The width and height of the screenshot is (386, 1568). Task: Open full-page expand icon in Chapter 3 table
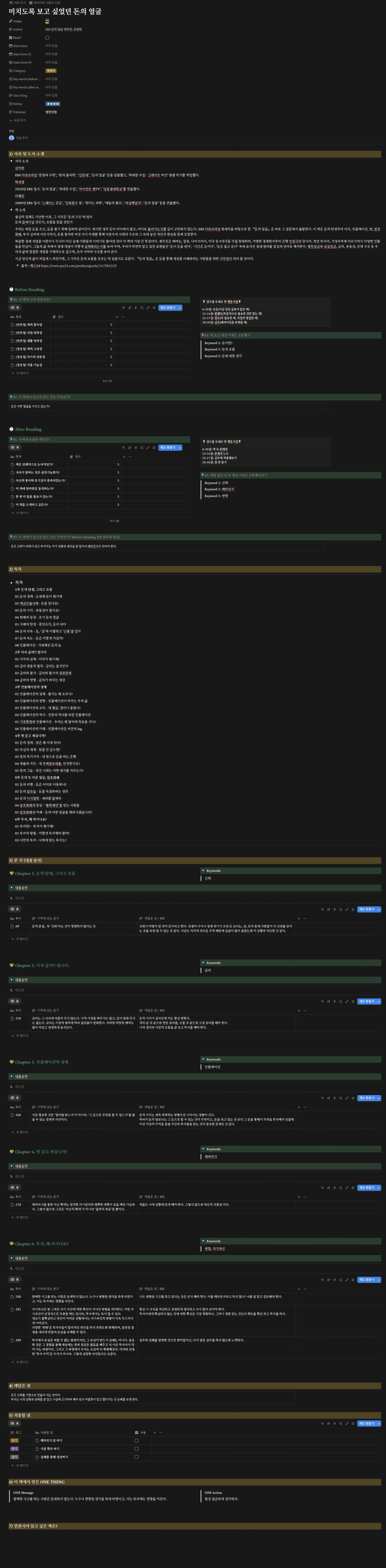coord(346,1098)
